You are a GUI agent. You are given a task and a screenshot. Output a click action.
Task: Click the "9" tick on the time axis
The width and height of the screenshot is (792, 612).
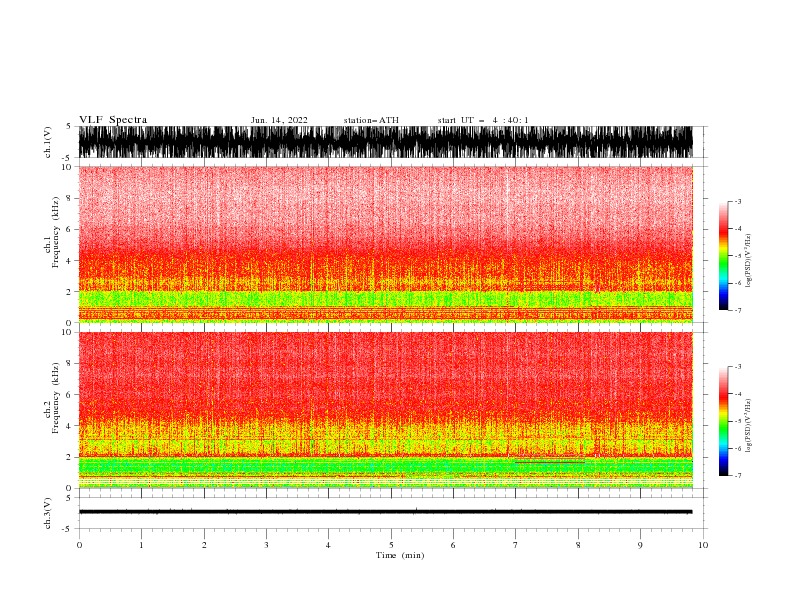pos(640,545)
